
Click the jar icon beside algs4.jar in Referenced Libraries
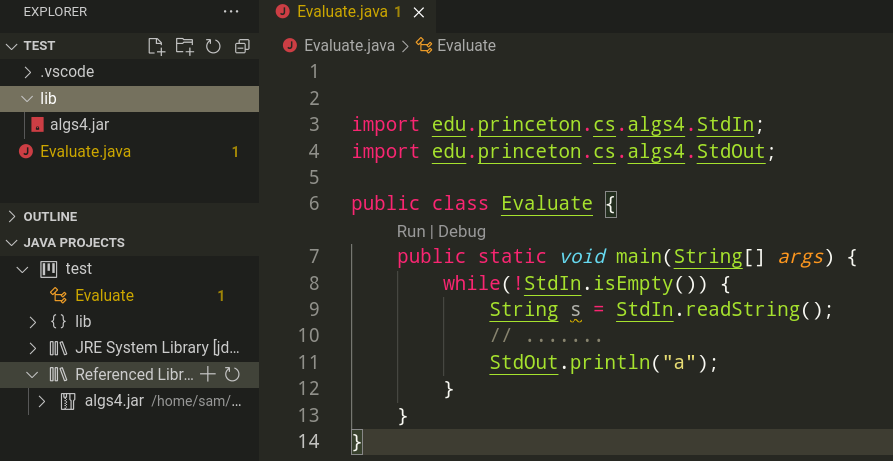[x=68, y=401]
